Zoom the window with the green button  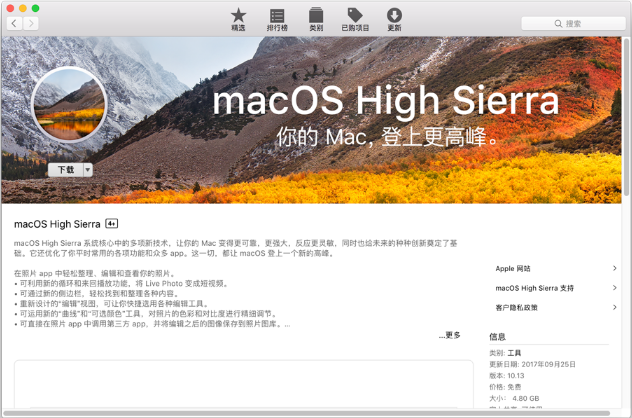coord(35,8)
